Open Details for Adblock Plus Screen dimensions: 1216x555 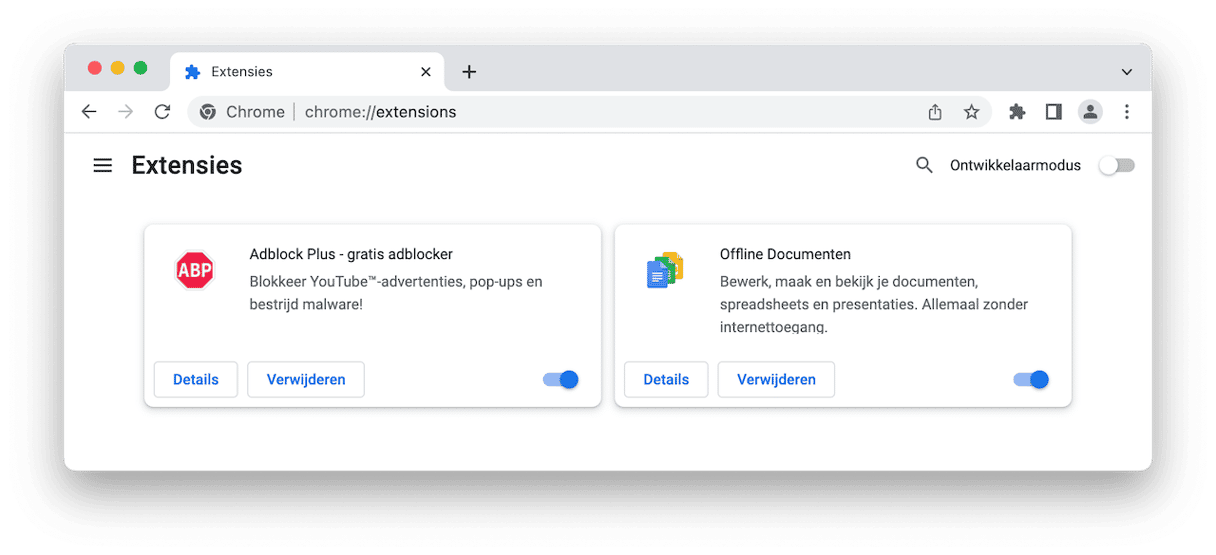coord(196,379)
